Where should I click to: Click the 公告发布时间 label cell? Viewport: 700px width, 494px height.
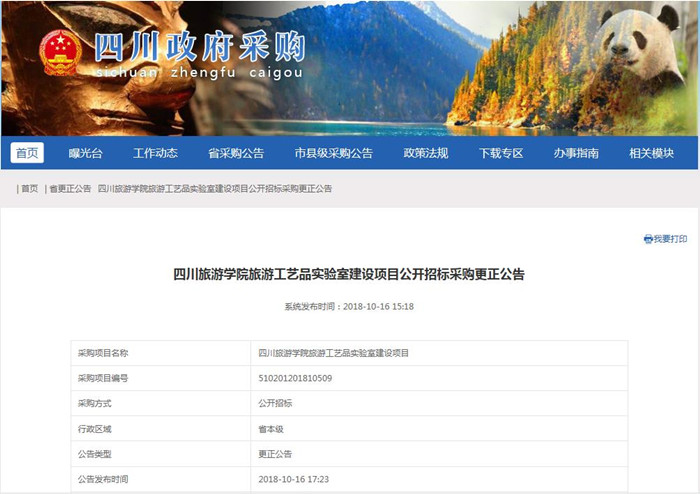[x=161, y=479]
